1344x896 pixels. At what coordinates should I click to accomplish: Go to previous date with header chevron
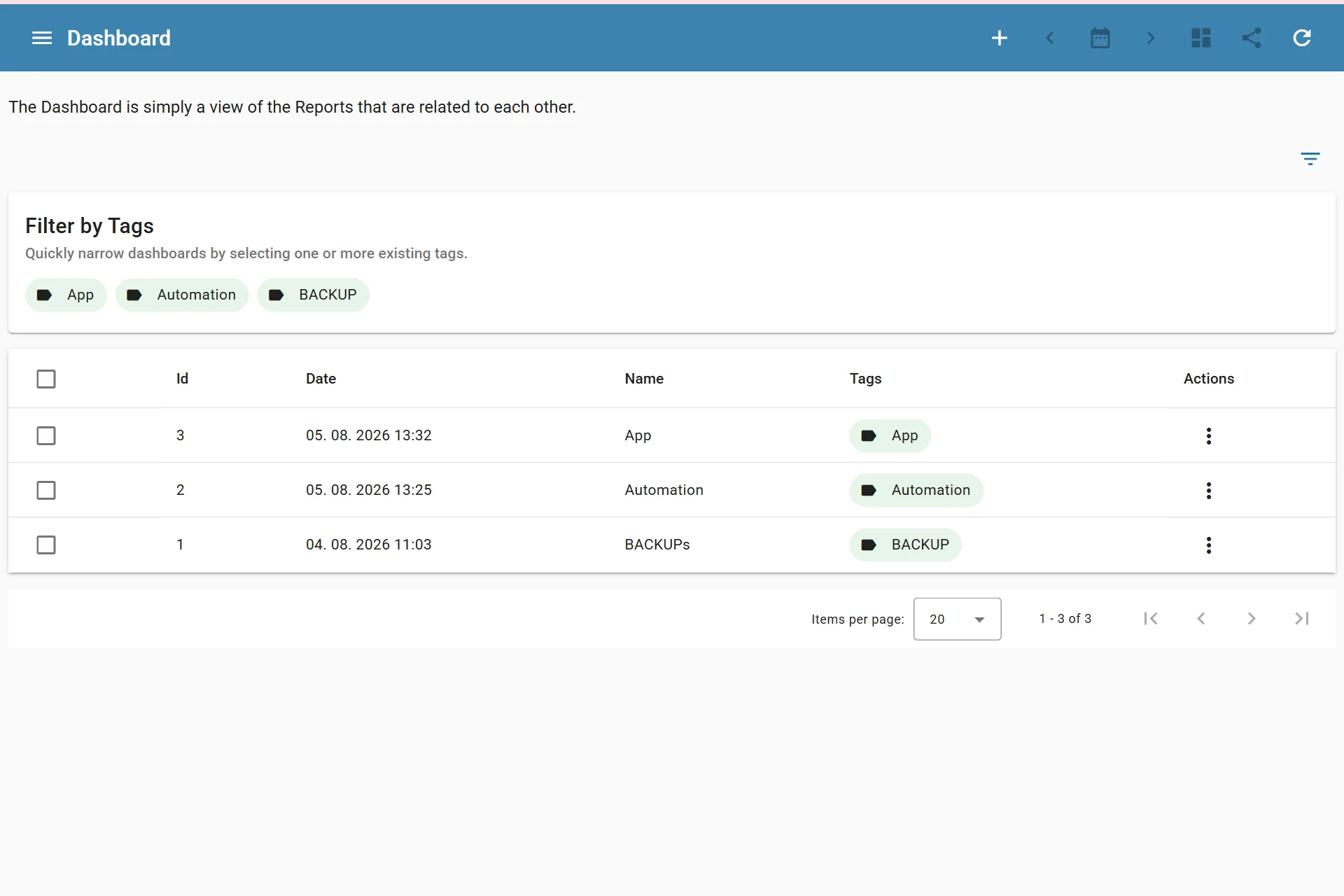1050,38
